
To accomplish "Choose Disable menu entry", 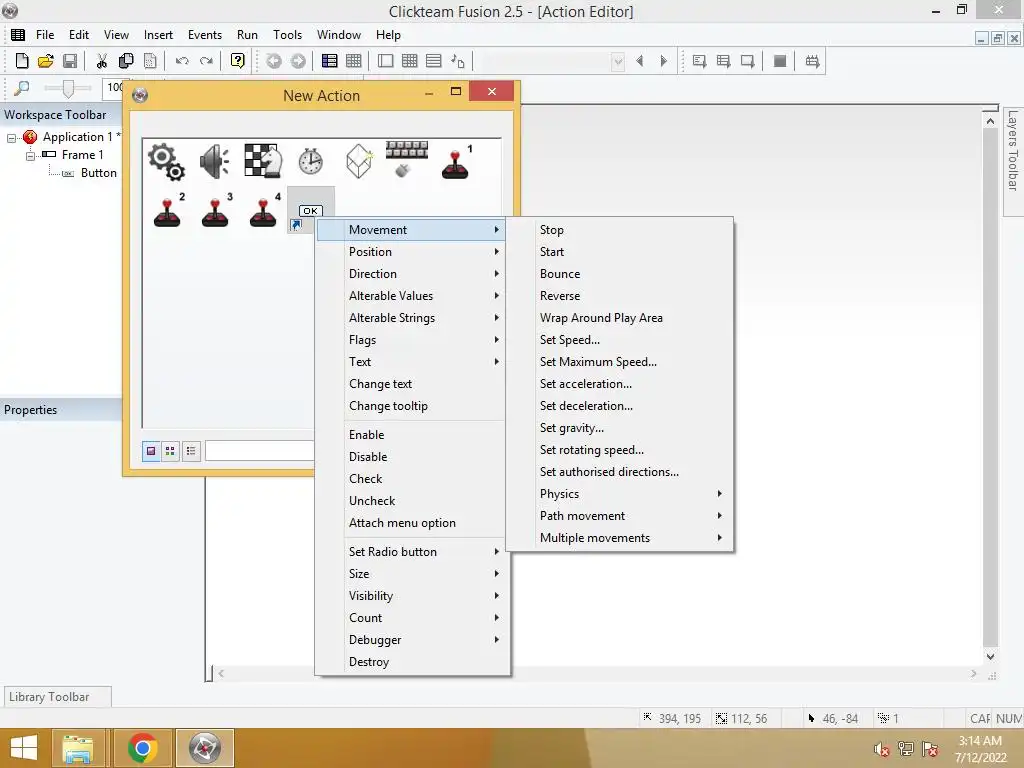I will pos(410,456).
